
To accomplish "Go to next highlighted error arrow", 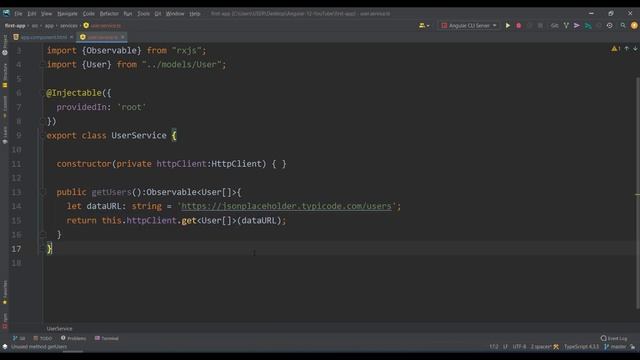I will (635, 49).
